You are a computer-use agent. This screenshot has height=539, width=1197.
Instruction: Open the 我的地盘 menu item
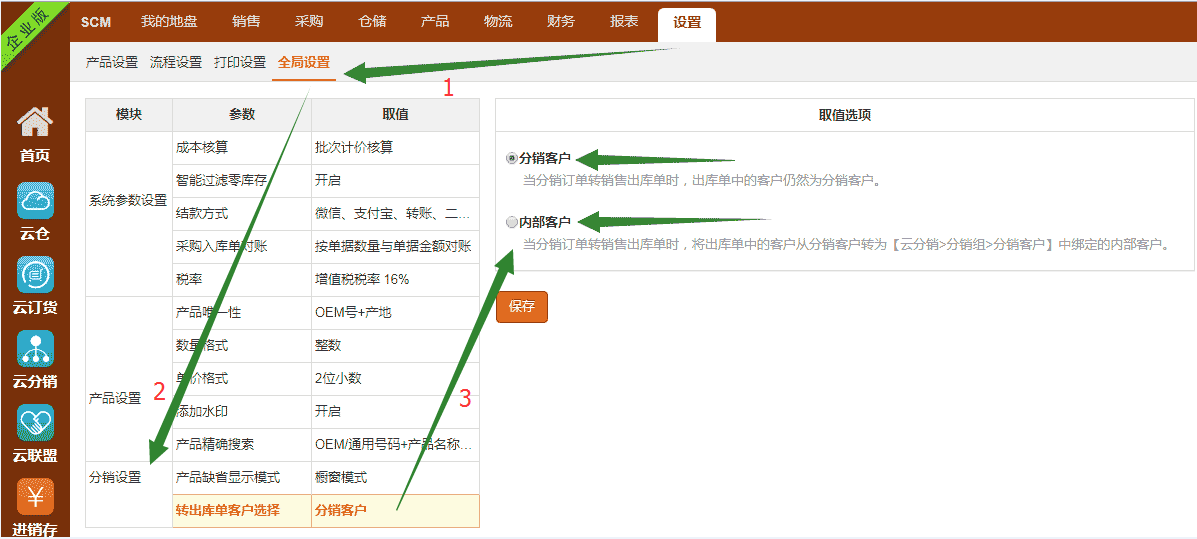coord(169,21)
